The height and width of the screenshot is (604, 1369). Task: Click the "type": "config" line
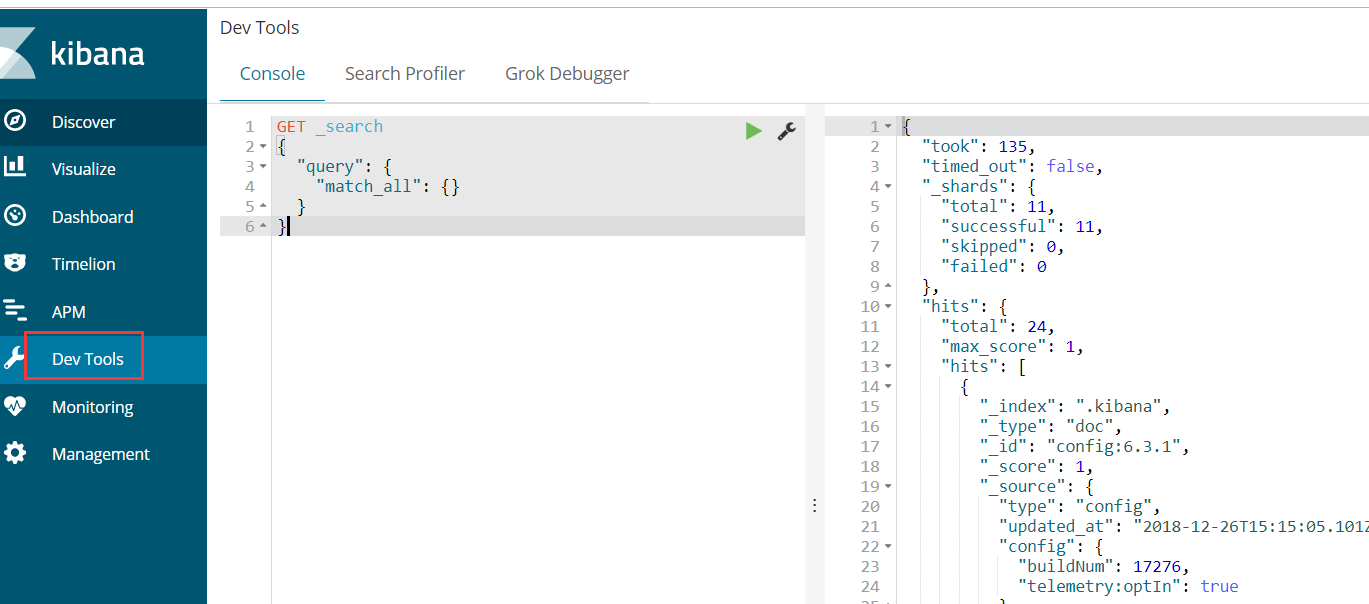coord(1080,507)
